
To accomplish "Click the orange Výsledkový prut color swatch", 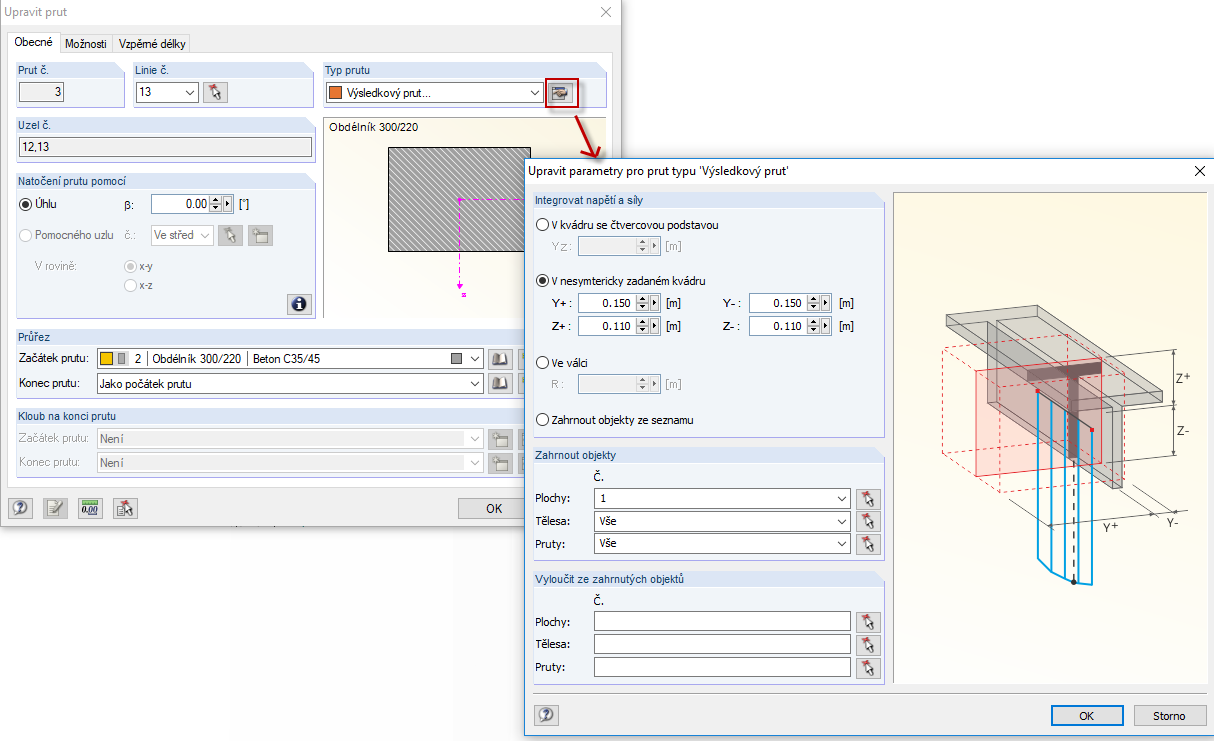I will coord(335,93).
